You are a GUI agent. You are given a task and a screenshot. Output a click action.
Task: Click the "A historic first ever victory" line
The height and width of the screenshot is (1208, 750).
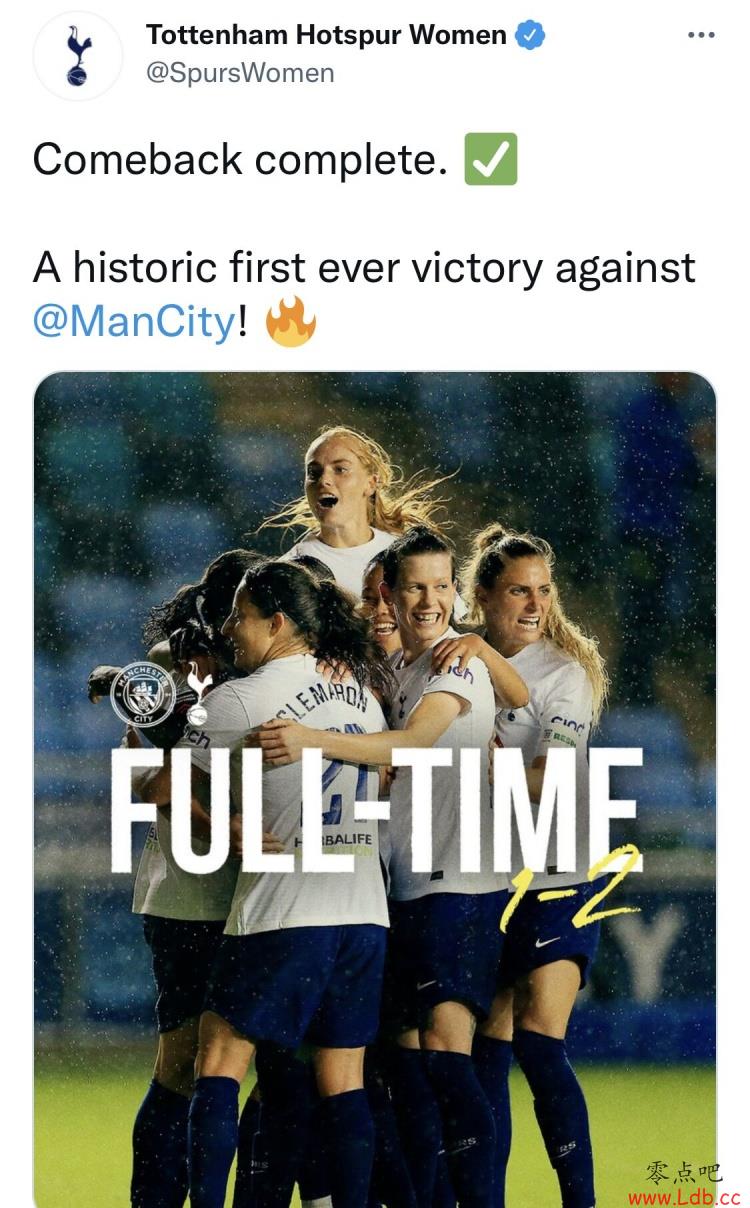364,268
